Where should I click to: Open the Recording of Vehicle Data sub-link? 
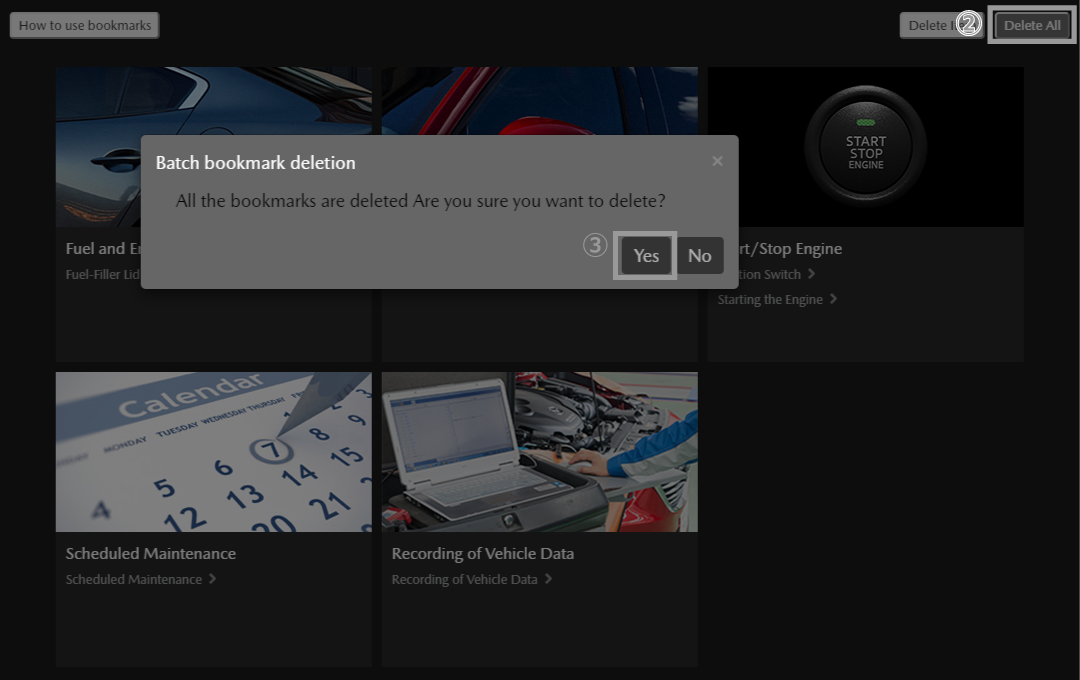[464, 580]
